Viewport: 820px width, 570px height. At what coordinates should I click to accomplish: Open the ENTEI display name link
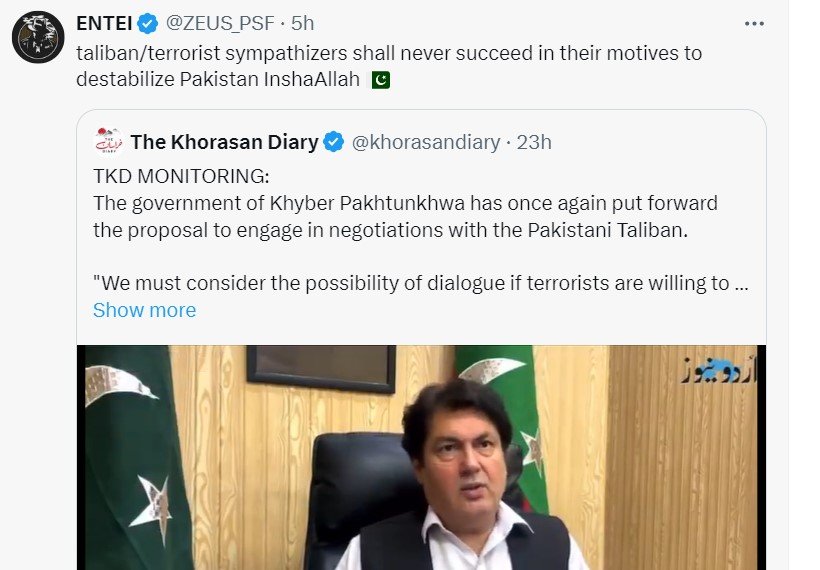click(104, 23)
